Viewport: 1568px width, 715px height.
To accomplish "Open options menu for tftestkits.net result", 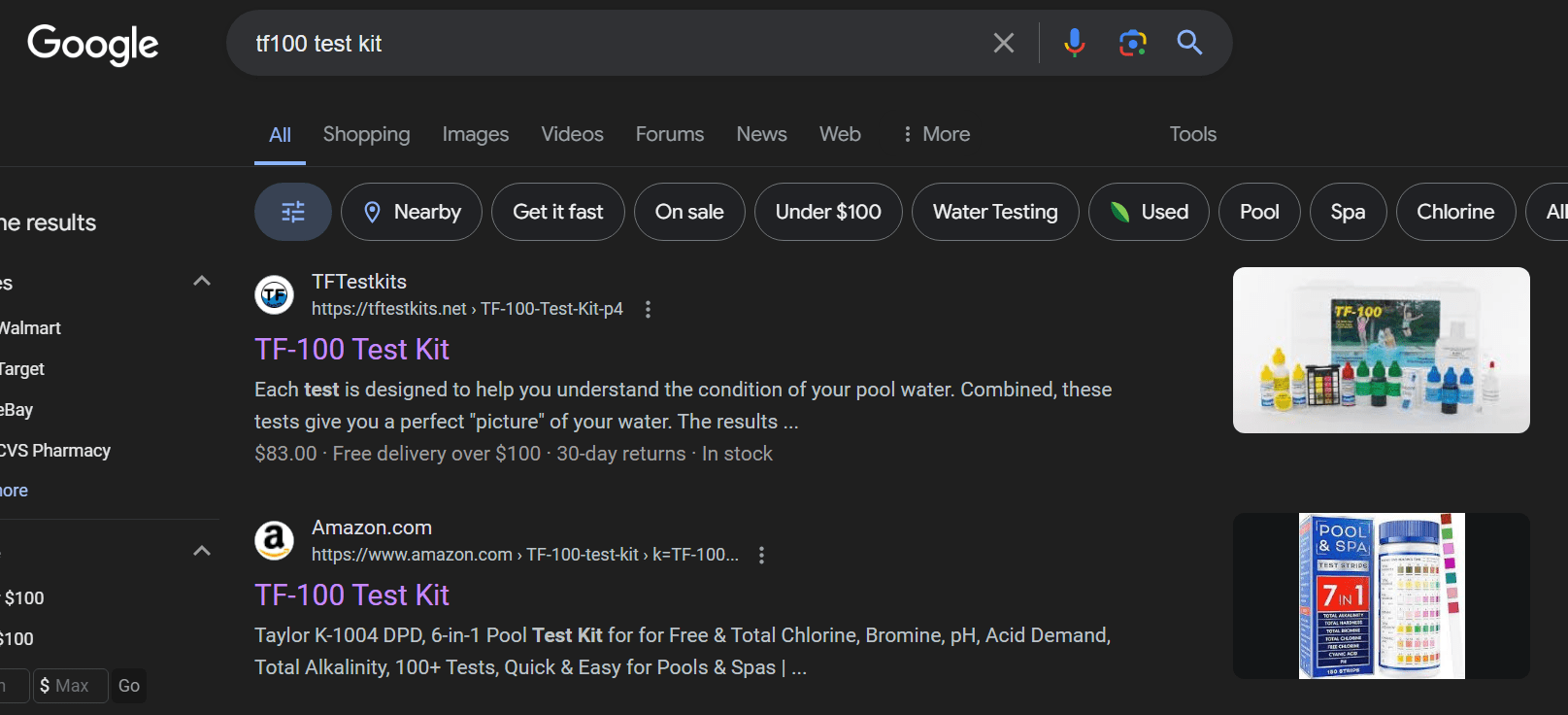I will click(x=648, y=309).
